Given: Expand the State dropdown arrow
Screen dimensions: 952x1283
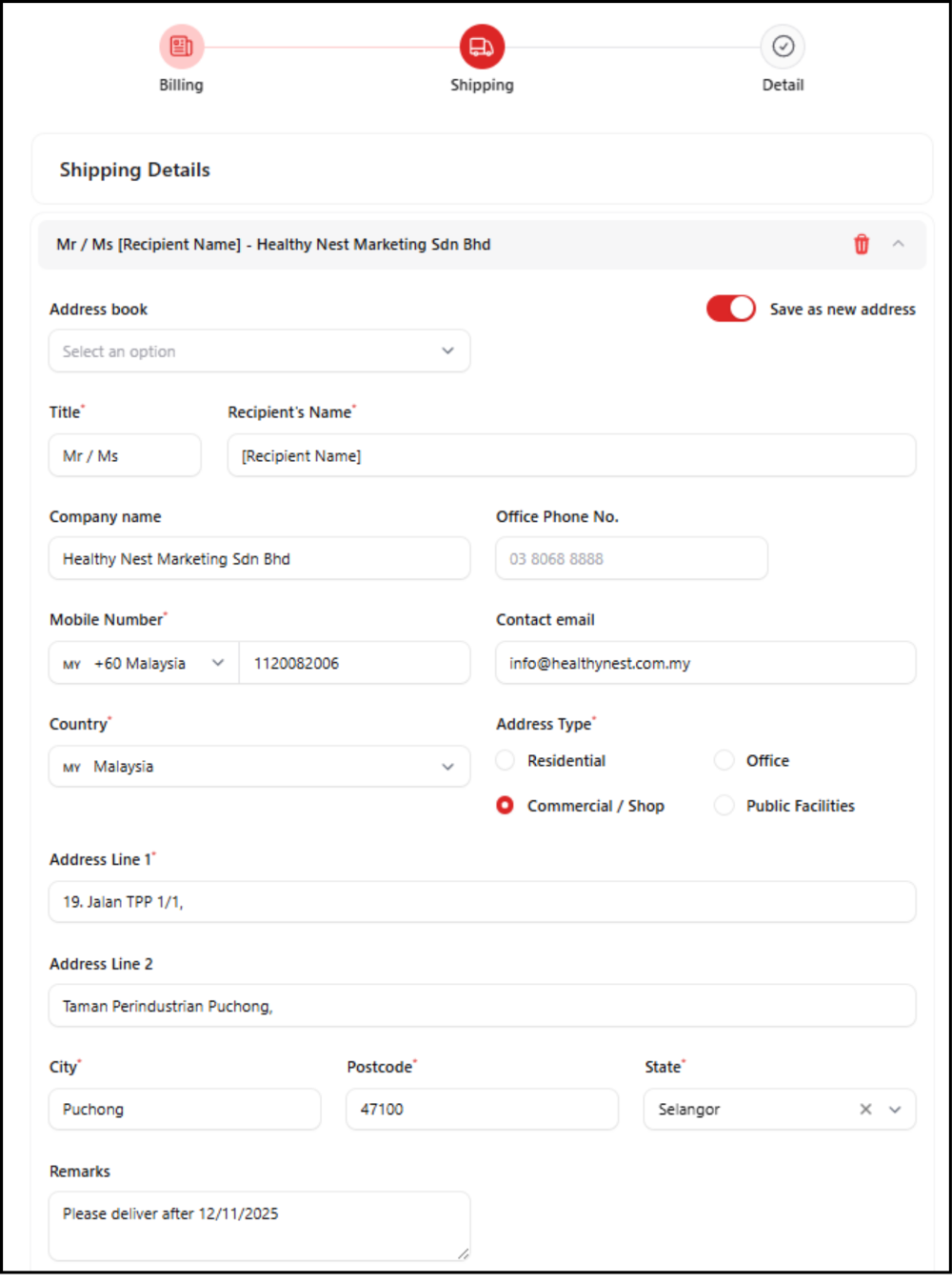Looking at the screenshot, I should [895, 1109].
